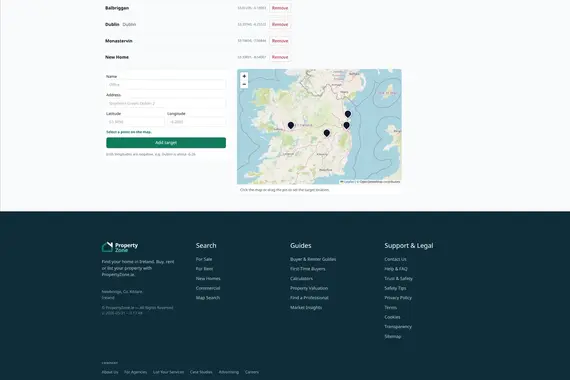
Task: Open the About Us link
Action: 110,372
